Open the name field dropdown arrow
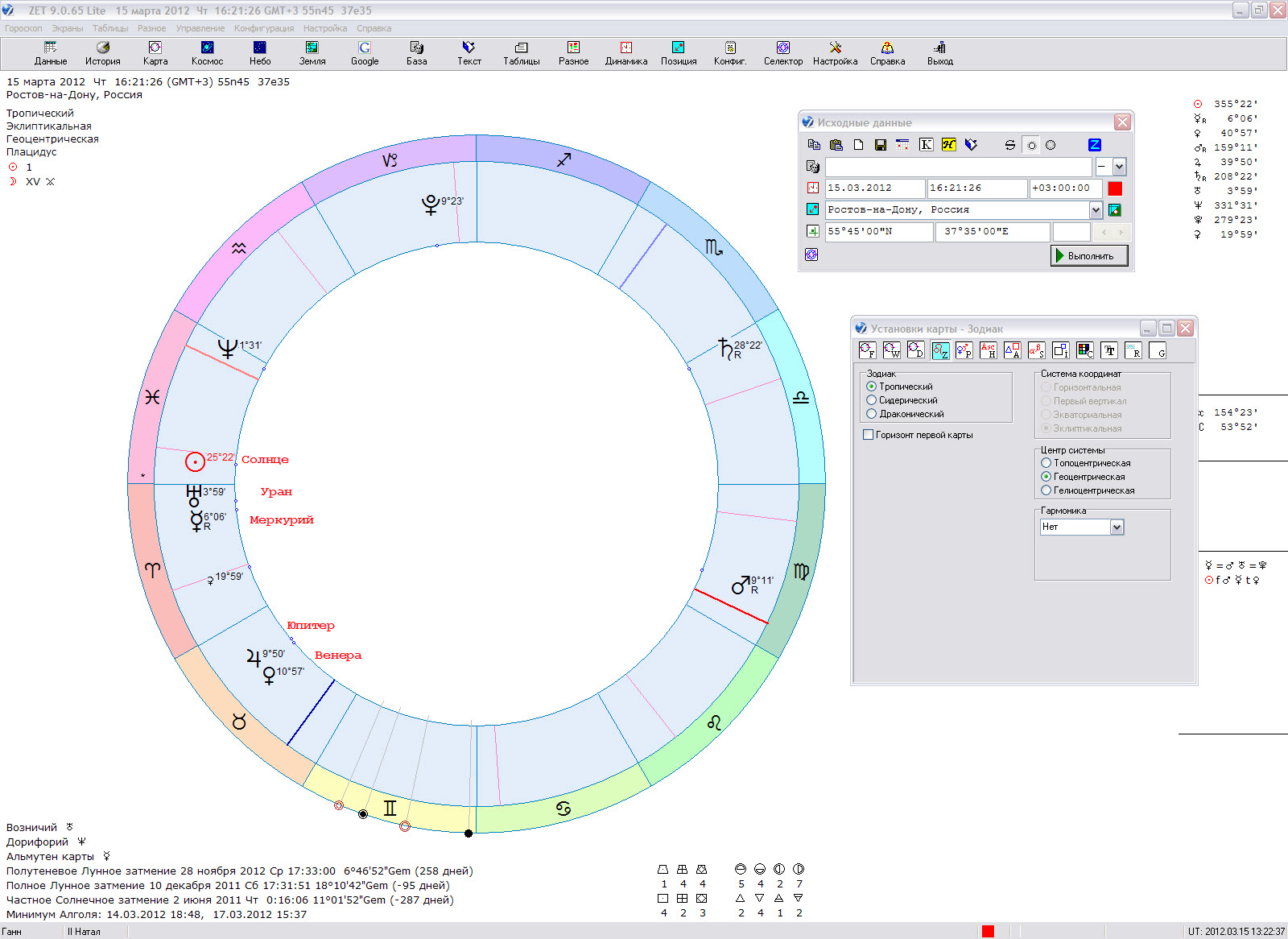The width and height of the screenshot is (1288, 939). point(1119,167)
